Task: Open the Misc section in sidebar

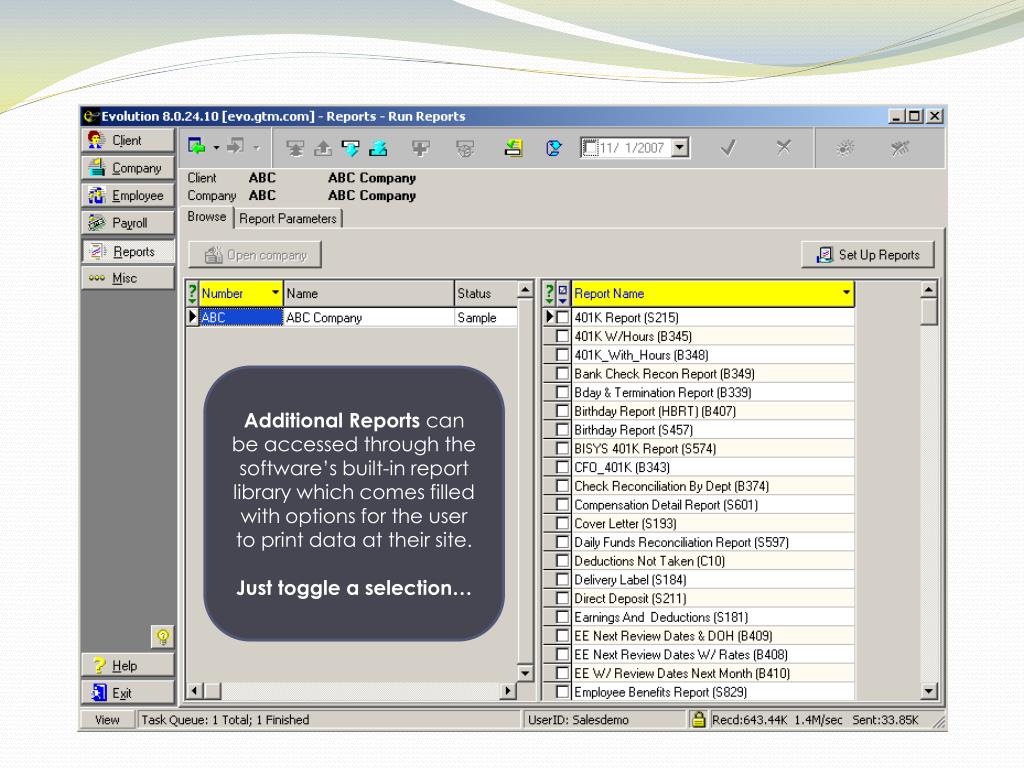Action: point(128,278)
